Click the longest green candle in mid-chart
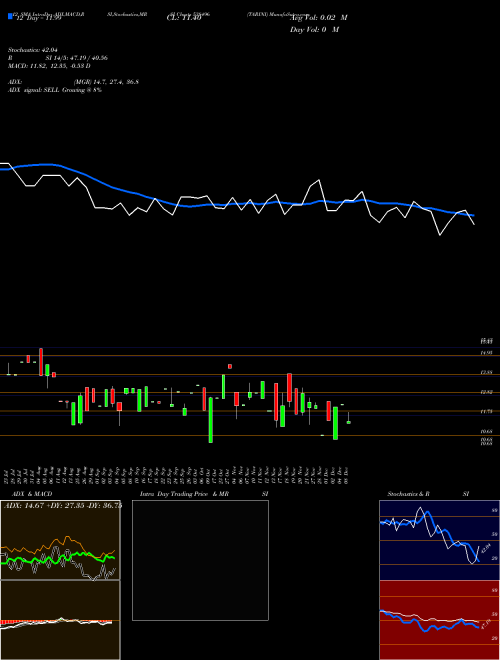This screenshot has height=660, width=500. point(211,420)
